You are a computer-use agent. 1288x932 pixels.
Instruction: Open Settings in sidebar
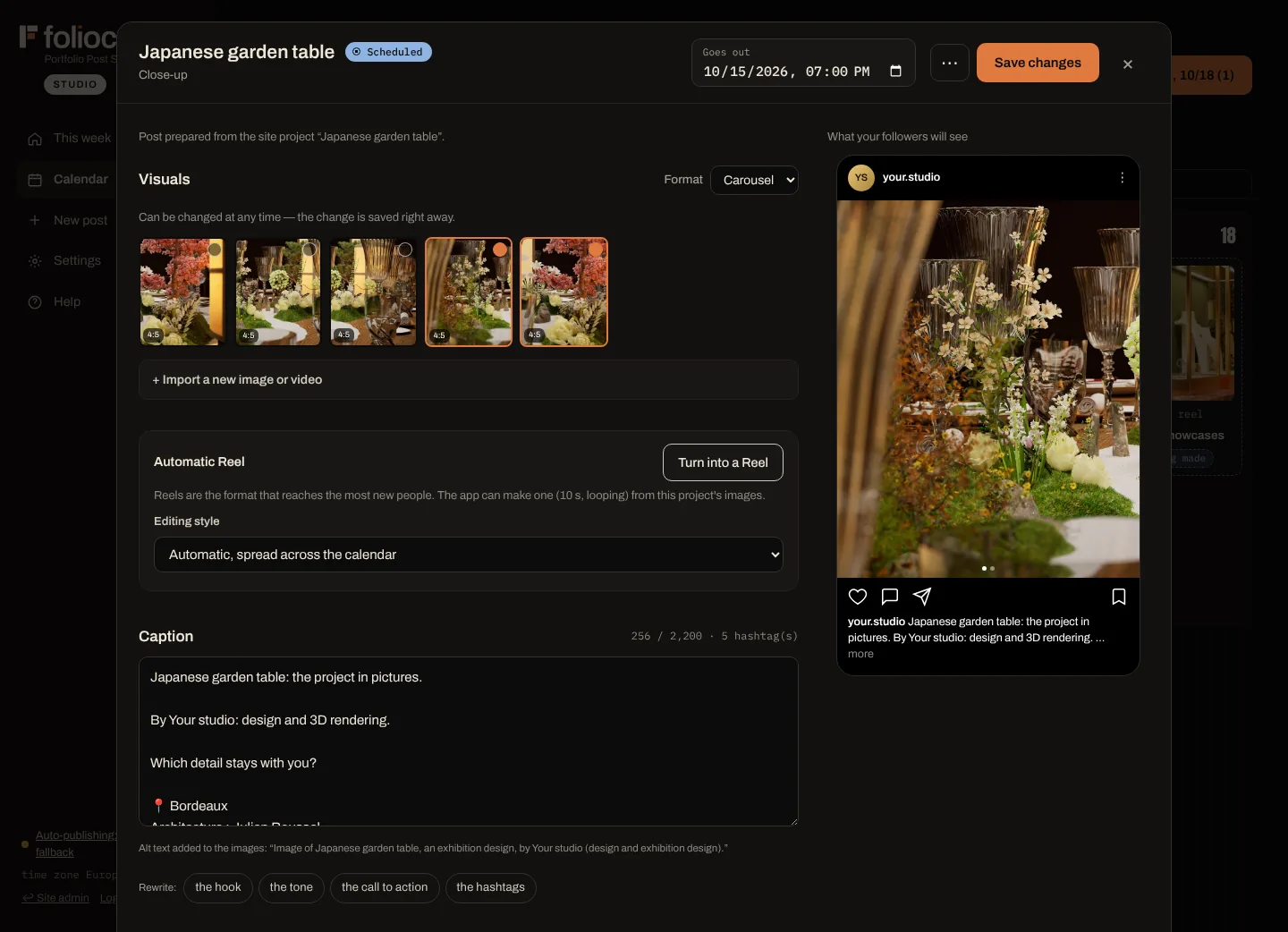coord(64,261)
